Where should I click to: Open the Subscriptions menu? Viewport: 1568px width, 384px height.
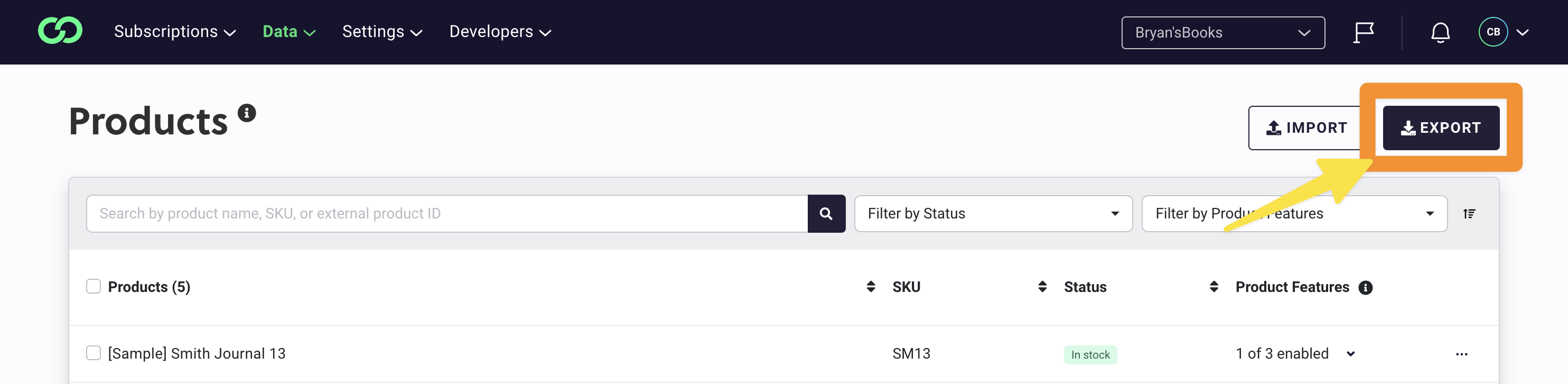[x=175, y=32]
